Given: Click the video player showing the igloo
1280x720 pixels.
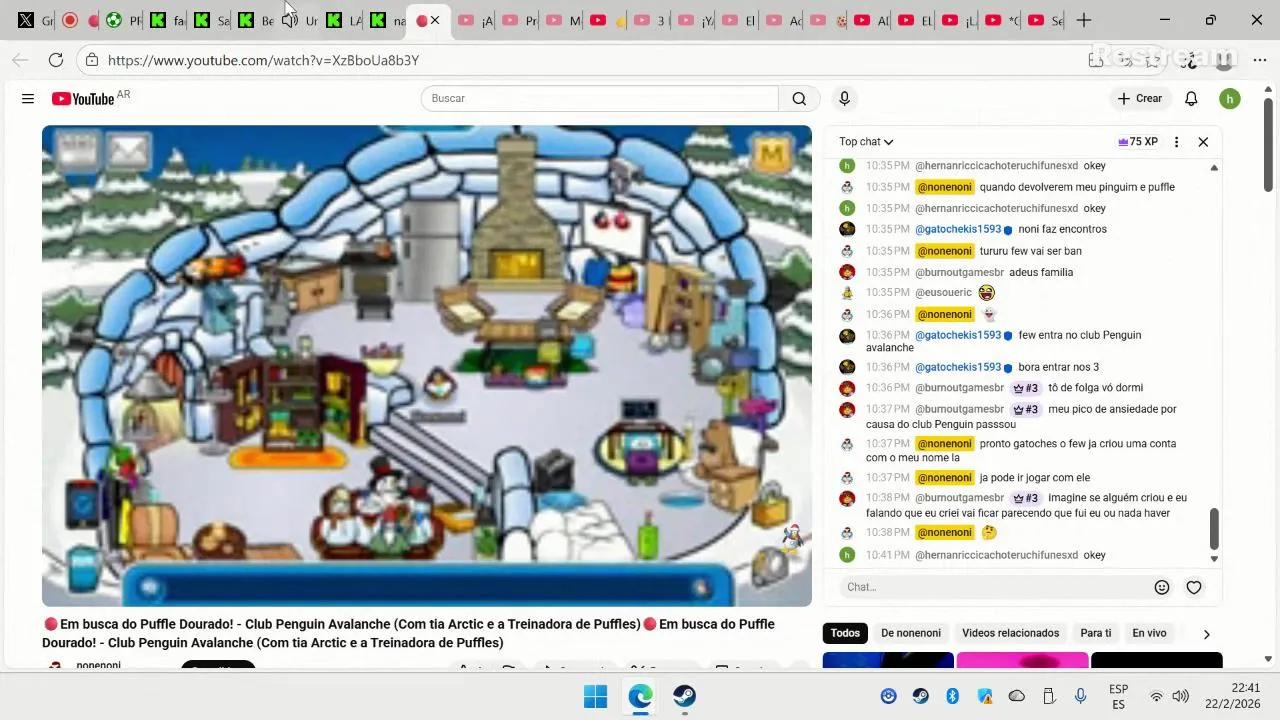Looking at the screenshot, I should point(427,366).
